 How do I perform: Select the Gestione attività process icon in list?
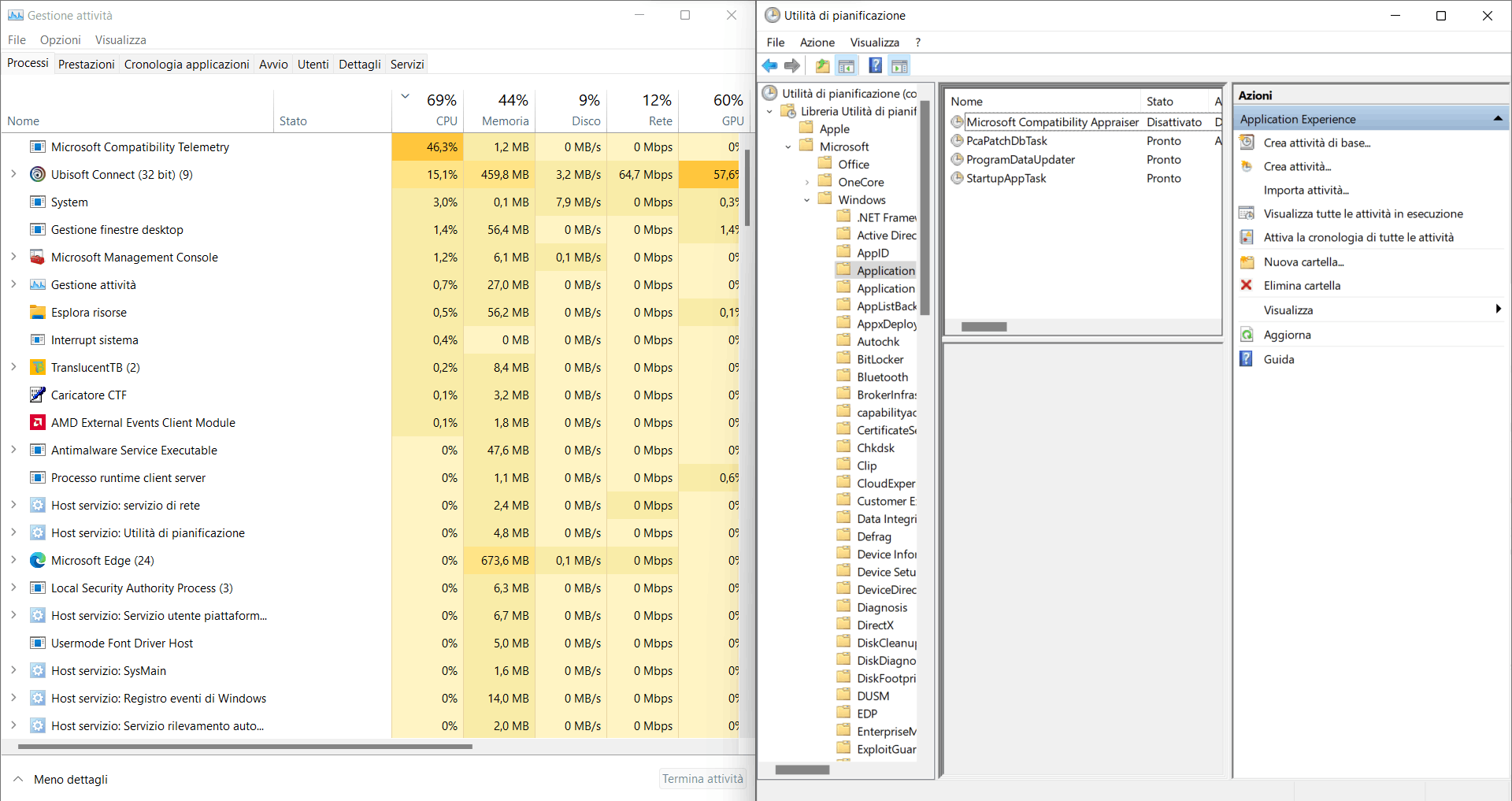pyautogui.click(x=37, y=284)
